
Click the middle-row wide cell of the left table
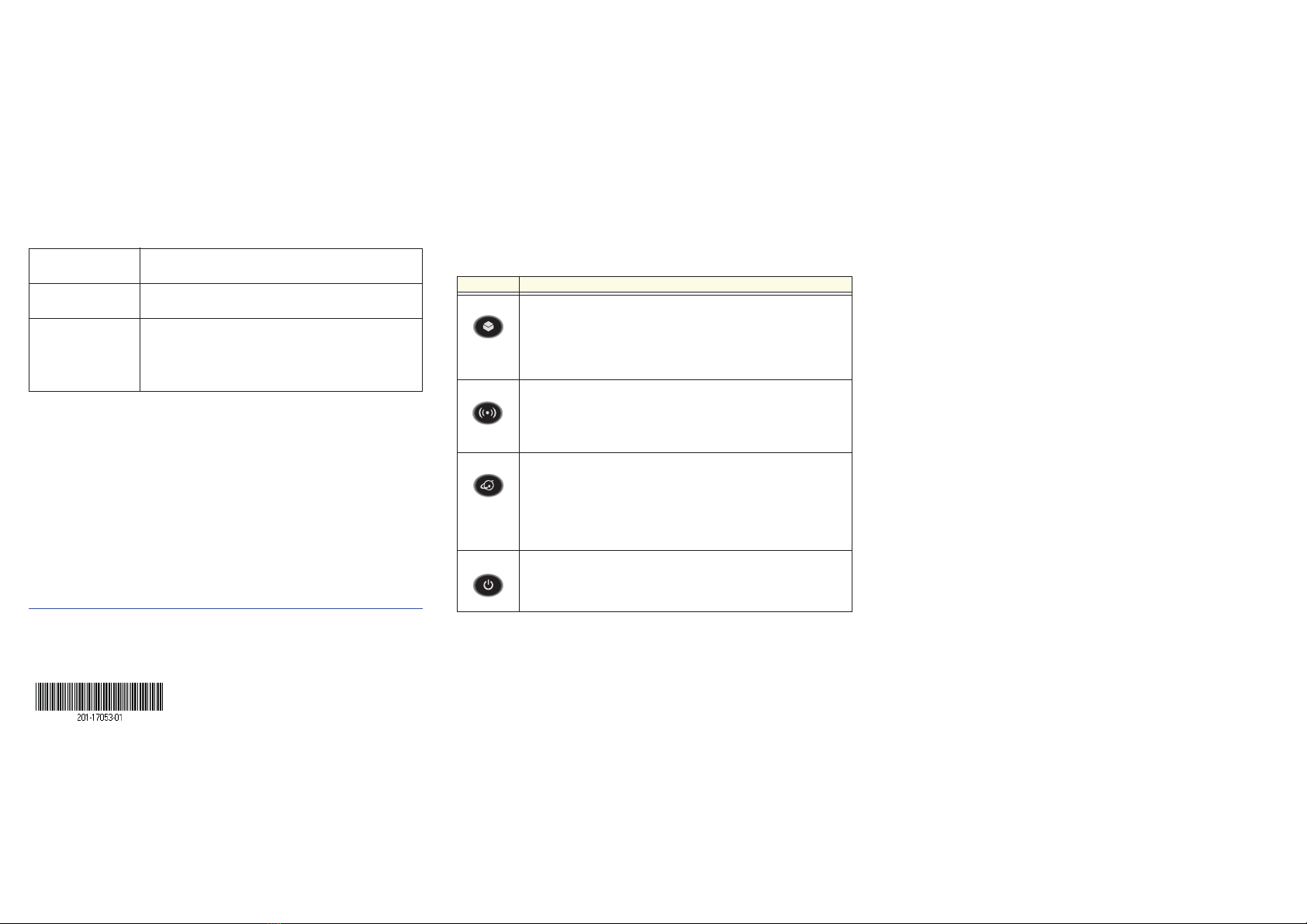tap(281, 301)
